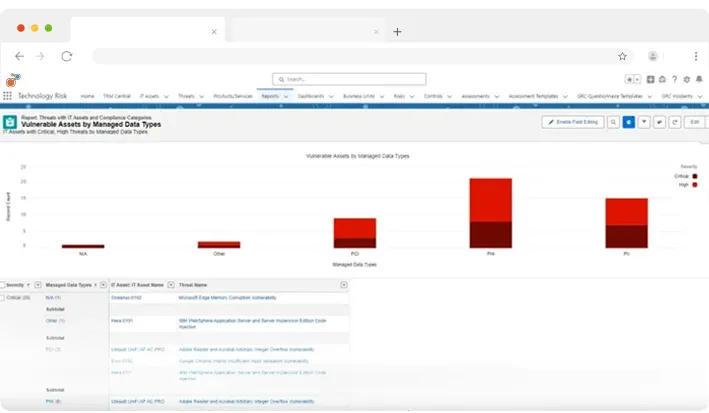The height and width of the screenshot is (413, 709).
Task: Open the Threat Name column dropdown
Action: 344,285
